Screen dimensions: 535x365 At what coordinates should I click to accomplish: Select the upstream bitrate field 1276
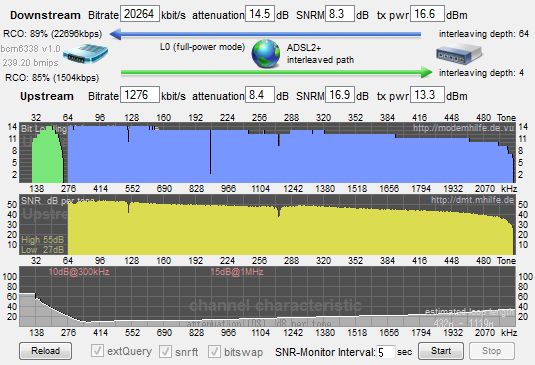(x=140, y=94)
